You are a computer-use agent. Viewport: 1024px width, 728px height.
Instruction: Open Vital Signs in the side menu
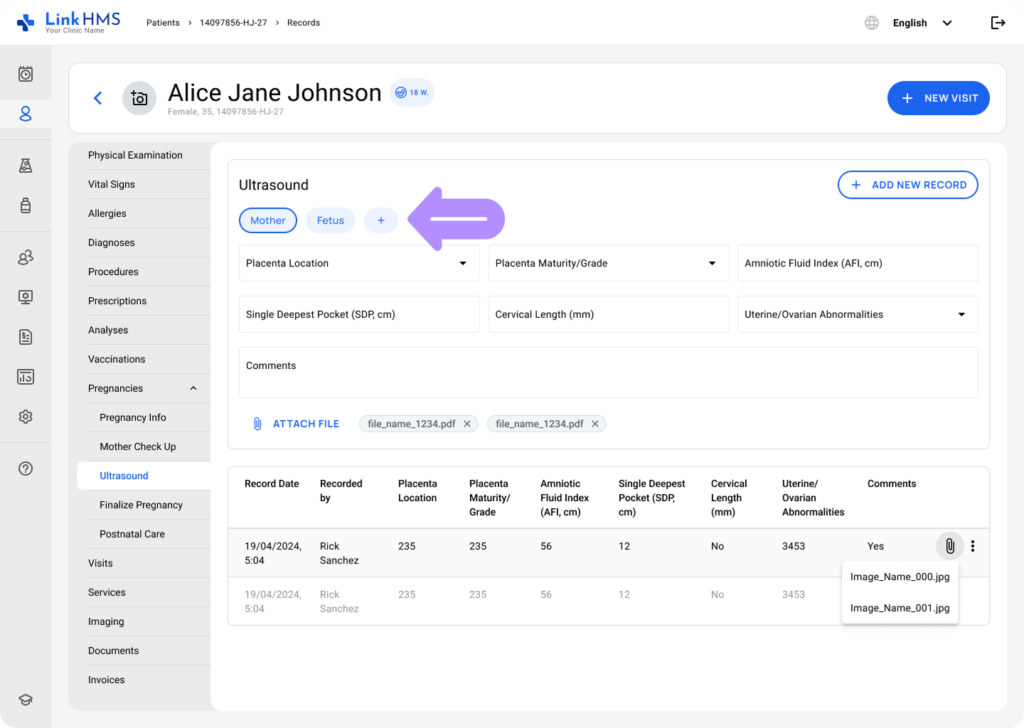(111, 185)
